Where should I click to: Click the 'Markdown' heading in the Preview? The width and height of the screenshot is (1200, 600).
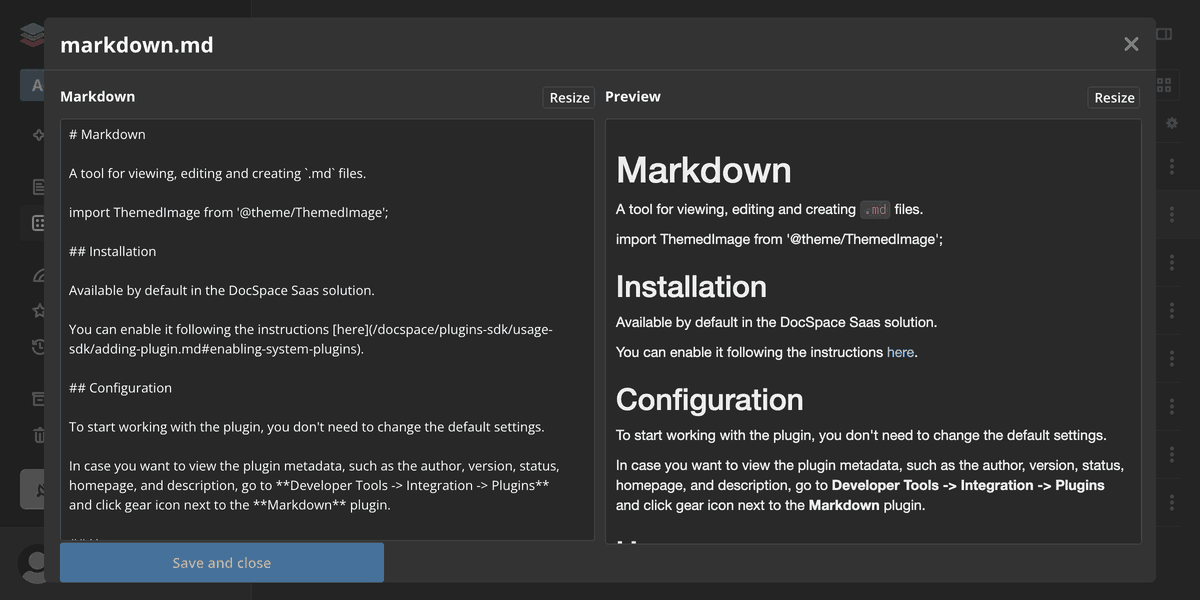click(704, 170)
